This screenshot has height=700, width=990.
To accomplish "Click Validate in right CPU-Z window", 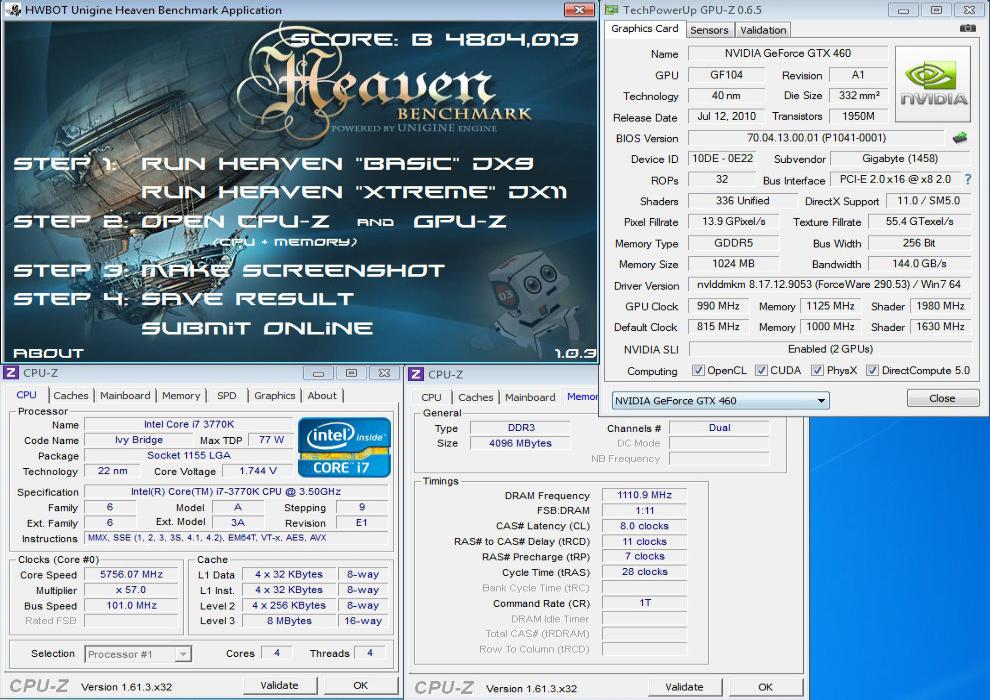I will pos(684,687).
